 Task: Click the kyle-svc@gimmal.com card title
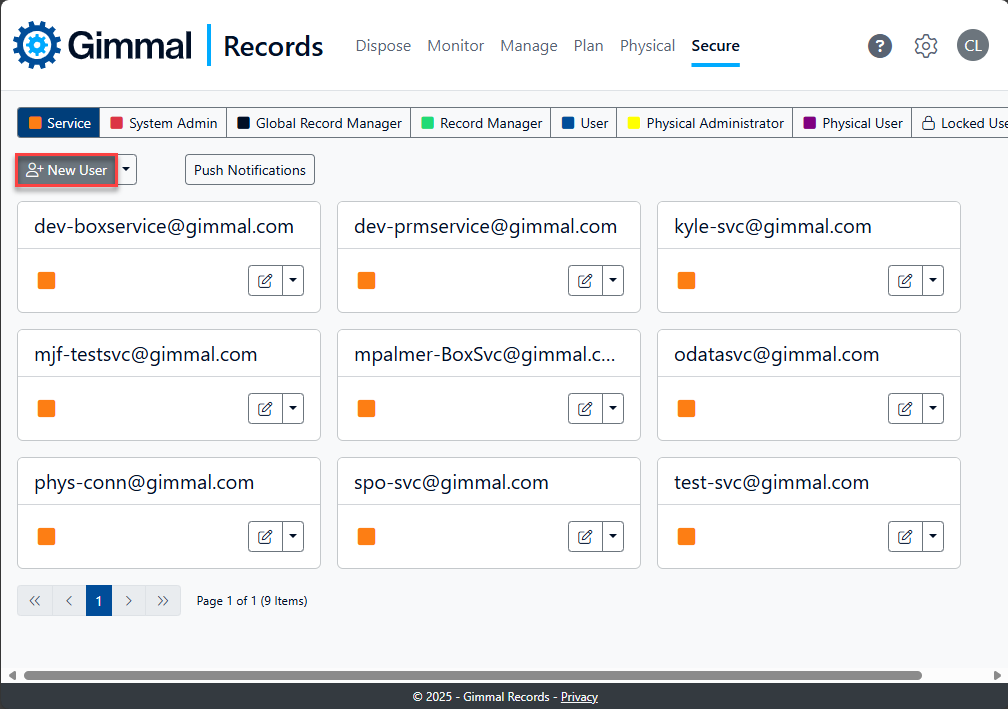tap(773, 226)
